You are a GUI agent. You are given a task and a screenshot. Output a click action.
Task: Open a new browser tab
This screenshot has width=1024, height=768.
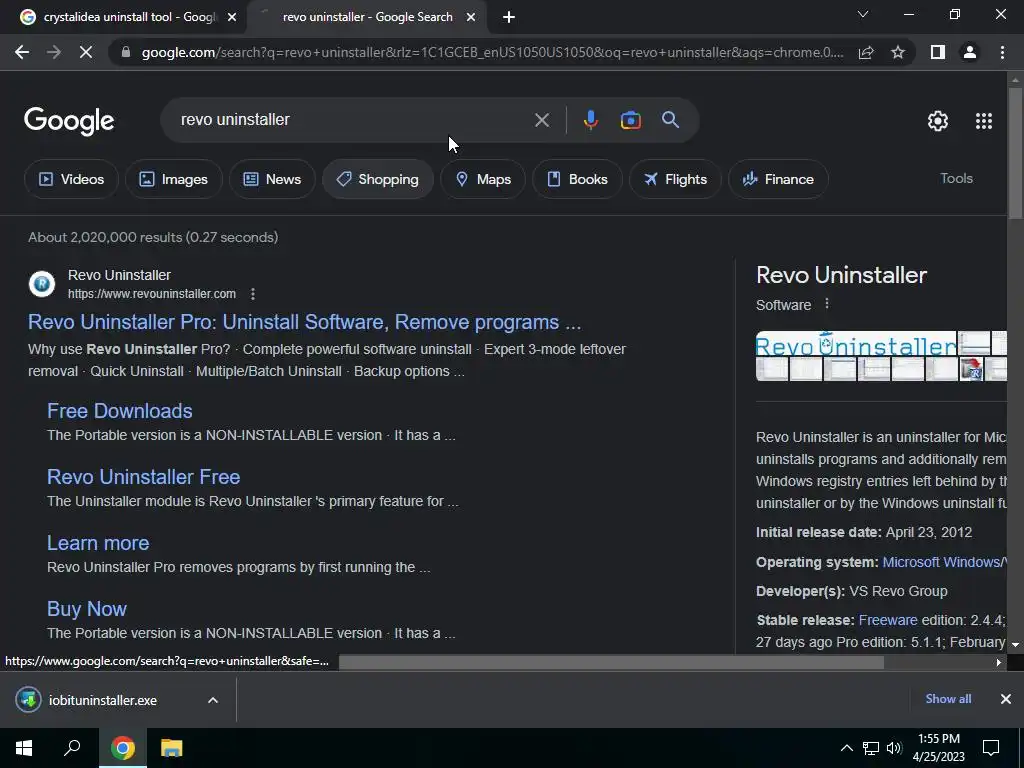[509, 17]
